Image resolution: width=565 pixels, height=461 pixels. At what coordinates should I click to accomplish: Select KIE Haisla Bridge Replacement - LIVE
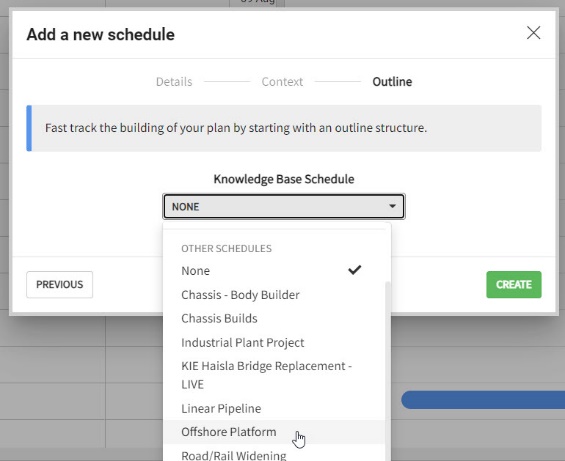274,375
